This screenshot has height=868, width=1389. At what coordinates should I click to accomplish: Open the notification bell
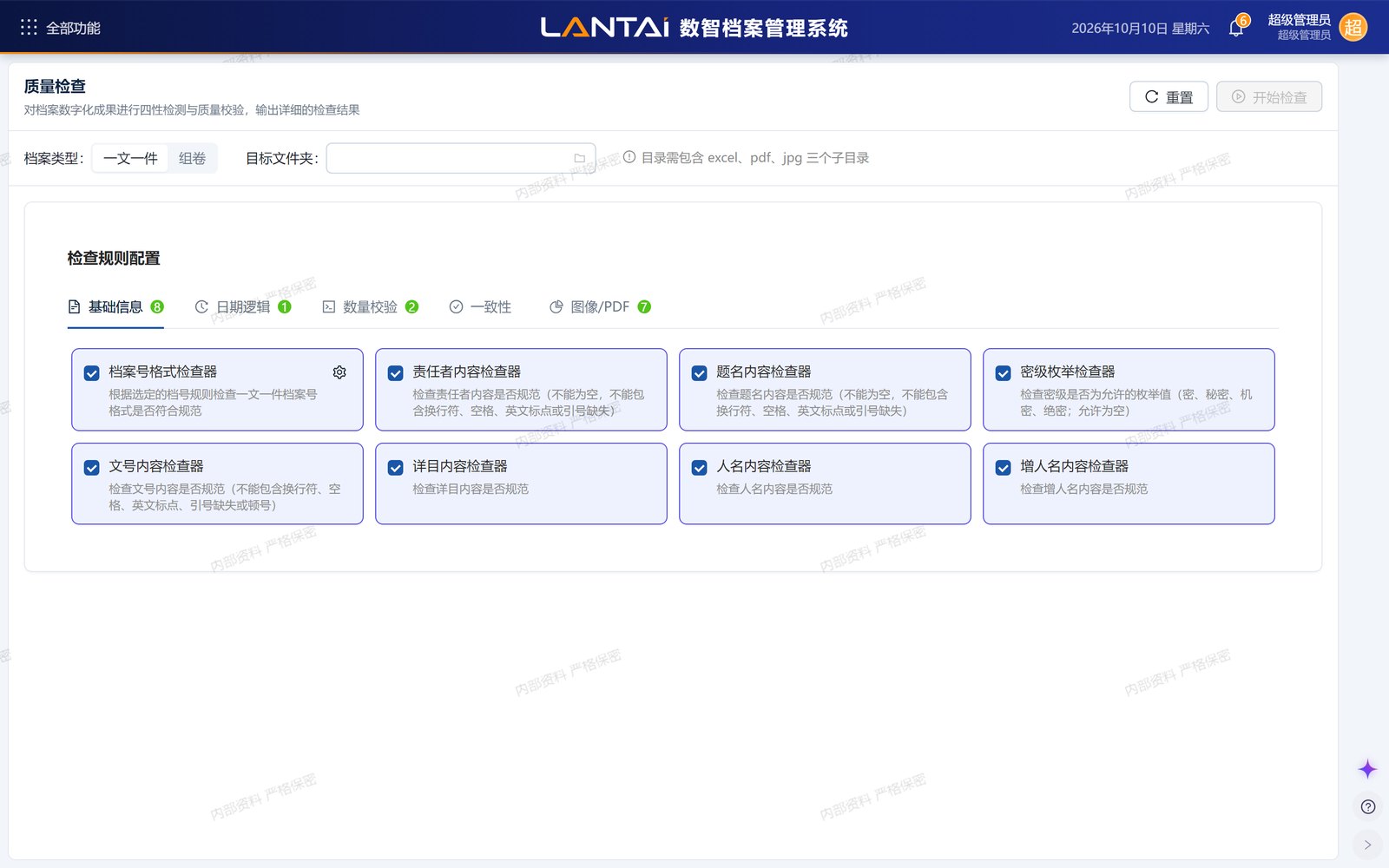pos(1236,29)
